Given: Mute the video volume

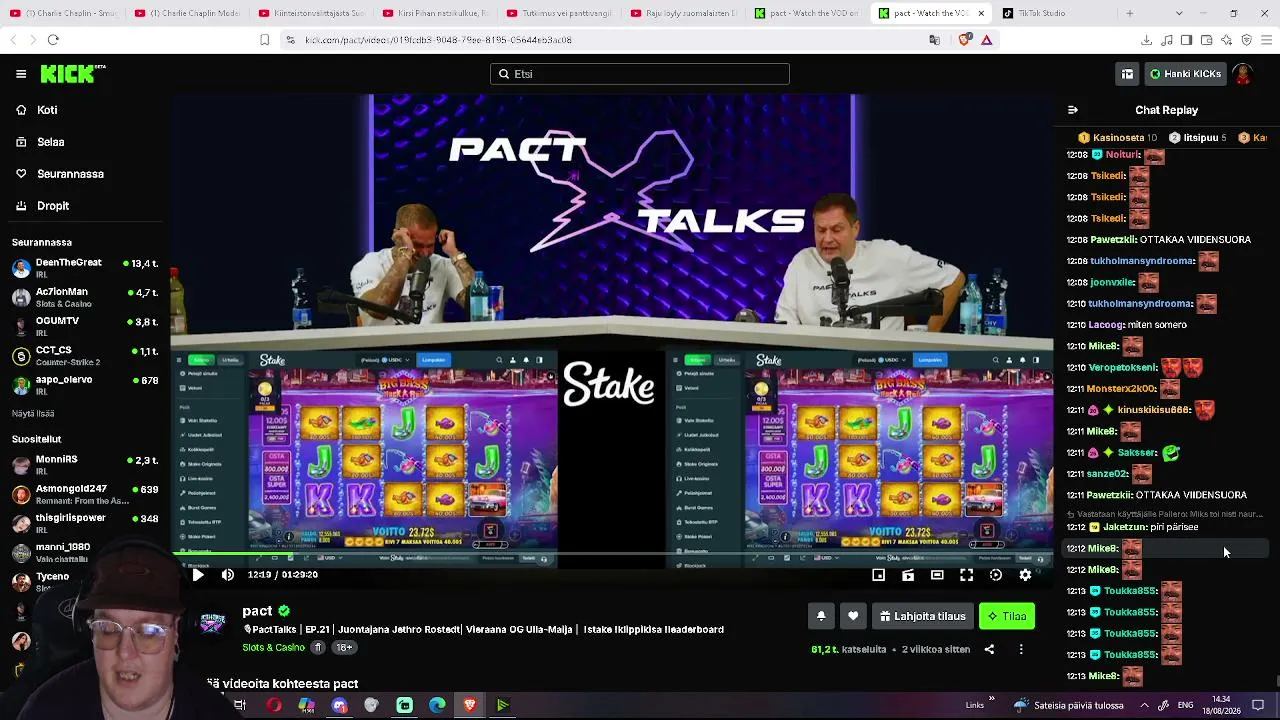Looking at the screenshot, I should tap(228, 575).
